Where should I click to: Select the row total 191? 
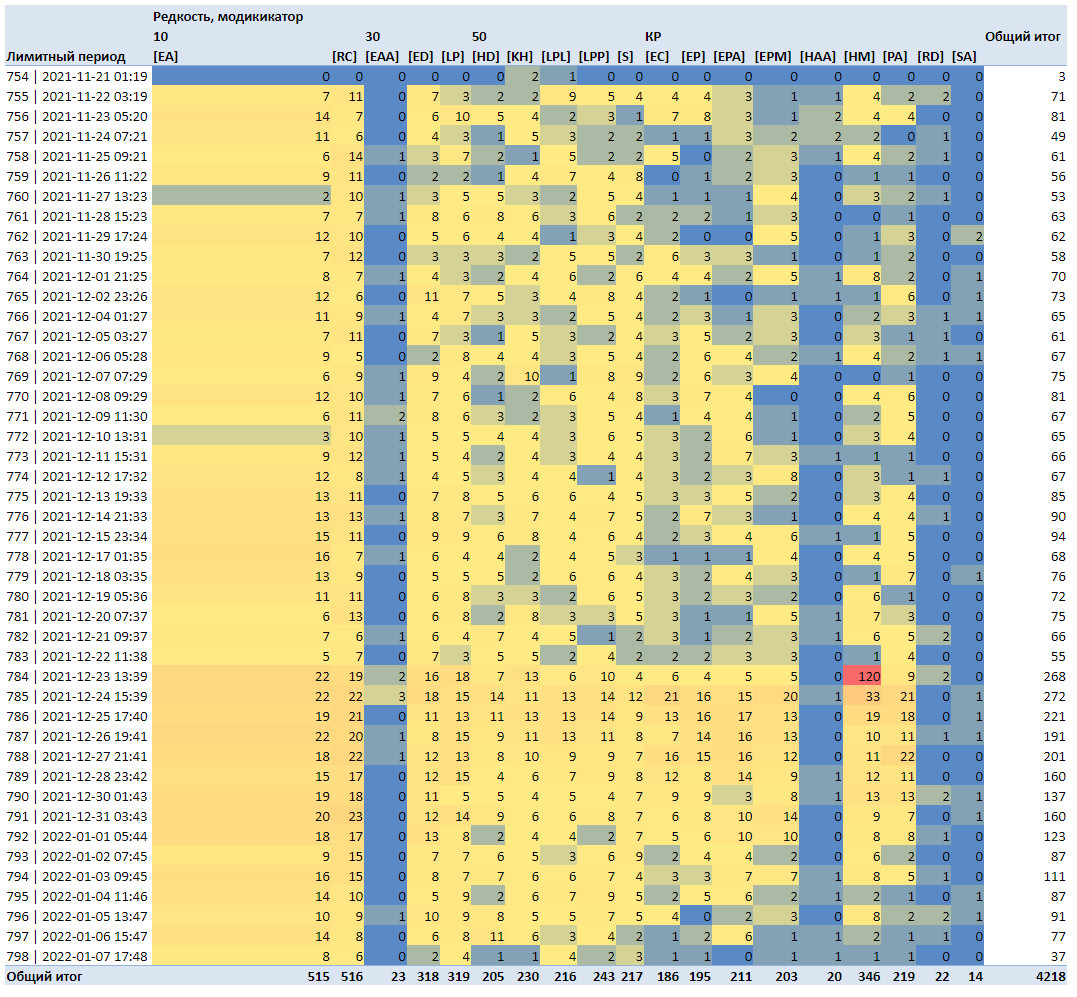point(1054,736)
